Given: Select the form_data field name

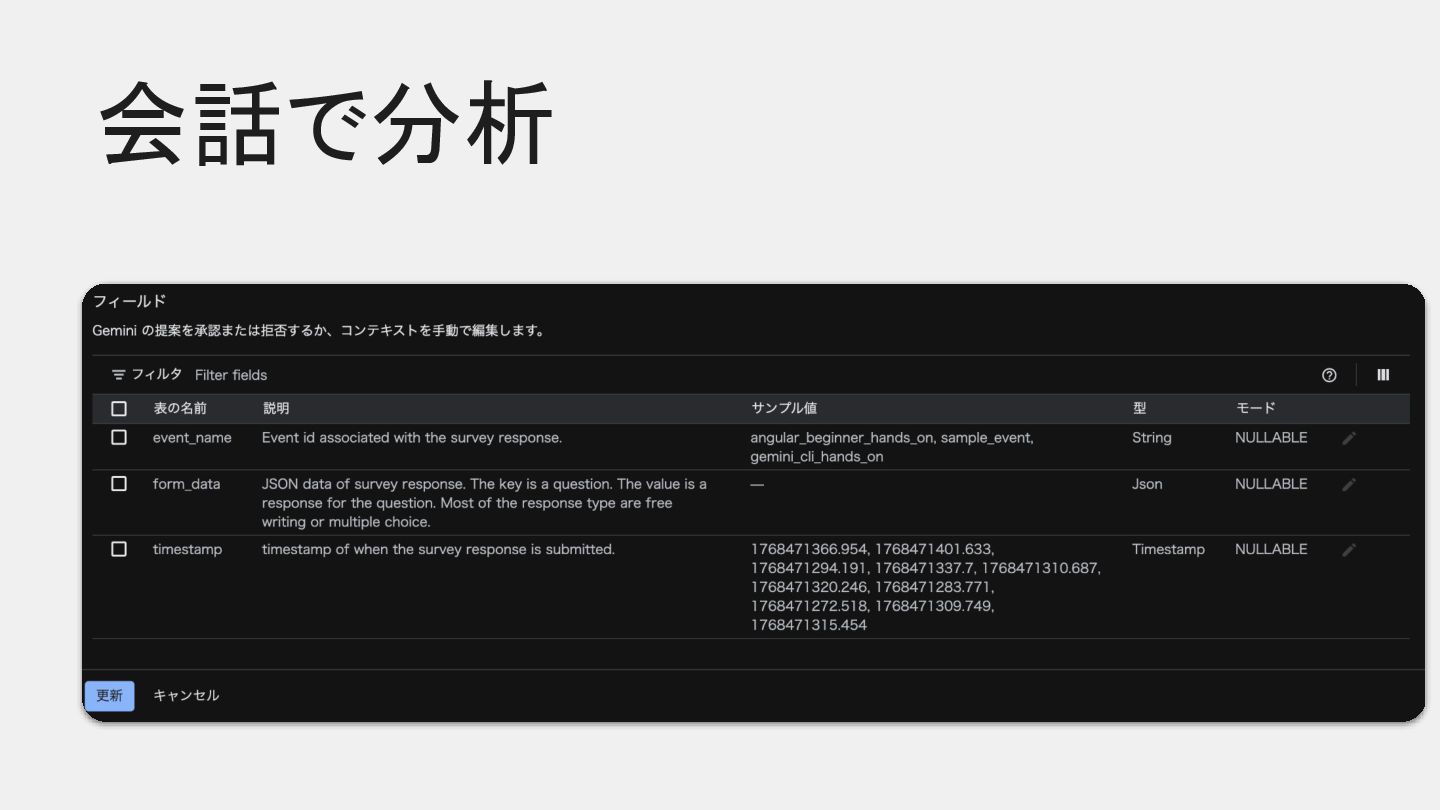Looking at the screenshot, I should coord(186,484).
